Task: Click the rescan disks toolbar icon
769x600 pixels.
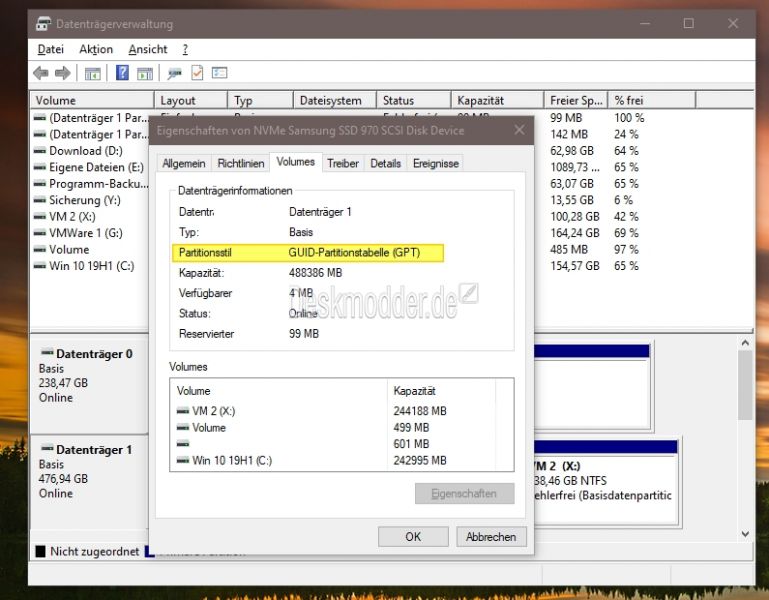Action: [x=174, y=73]
